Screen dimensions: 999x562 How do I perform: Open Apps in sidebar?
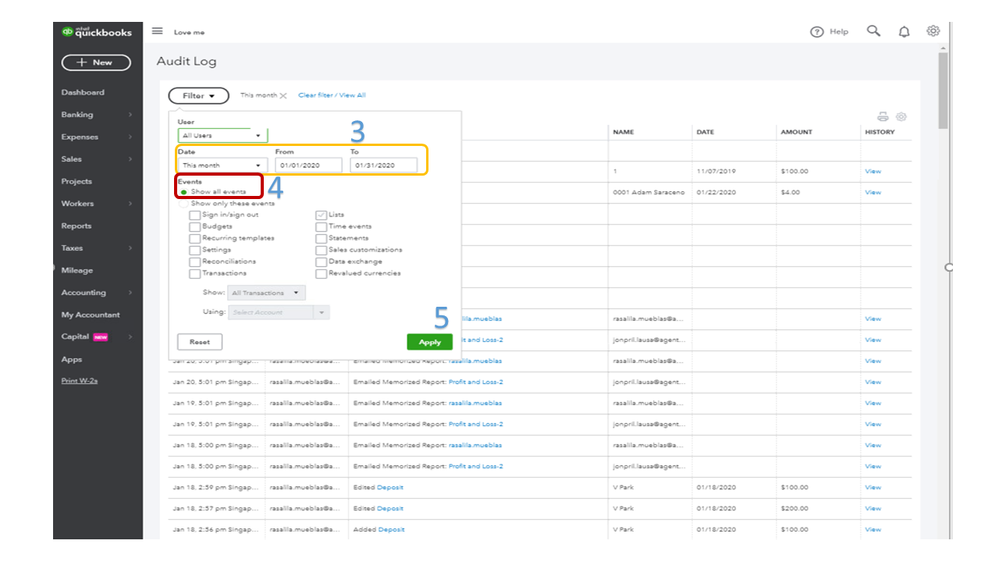[x=71, y=359]
